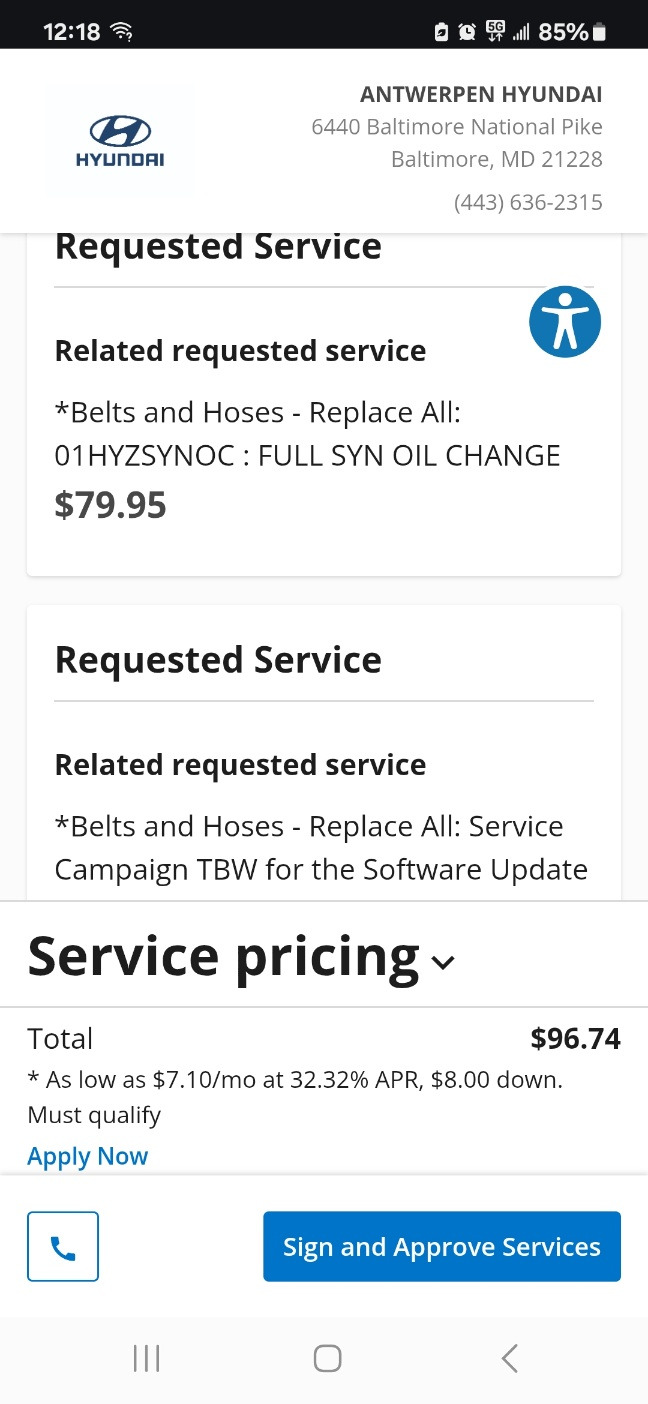Expand the Service pricing chevron

(443, 962)
